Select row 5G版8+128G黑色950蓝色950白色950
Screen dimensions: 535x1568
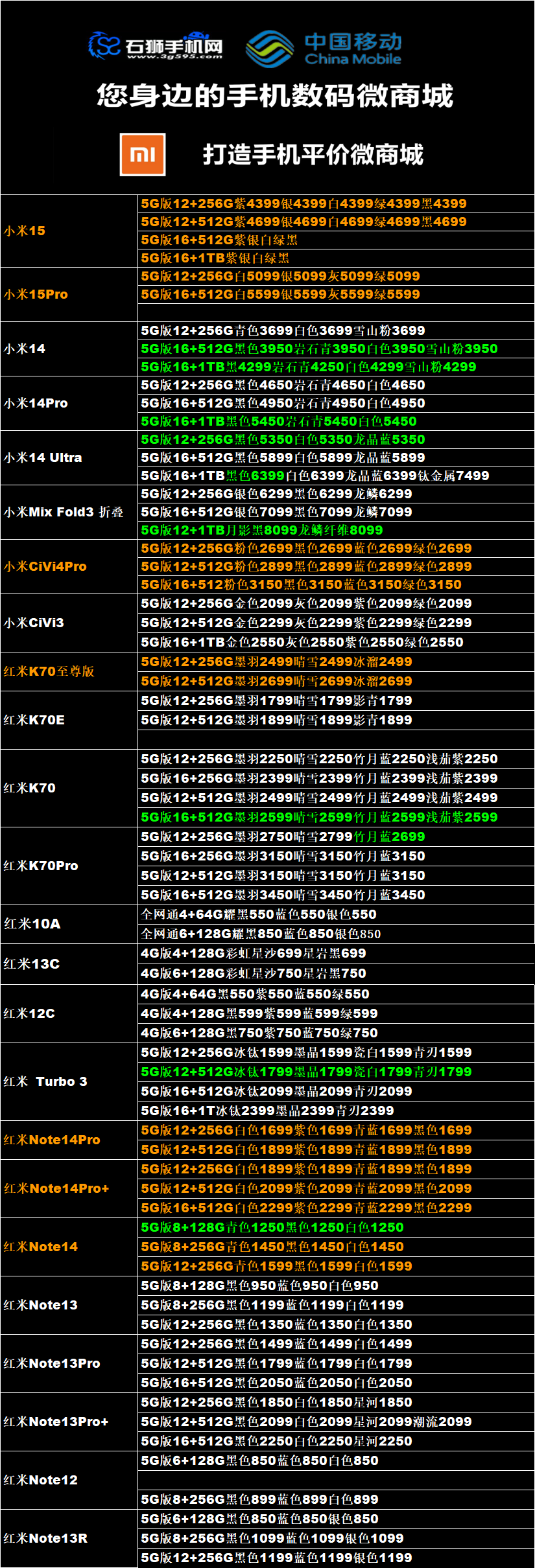coord(336,1286)
